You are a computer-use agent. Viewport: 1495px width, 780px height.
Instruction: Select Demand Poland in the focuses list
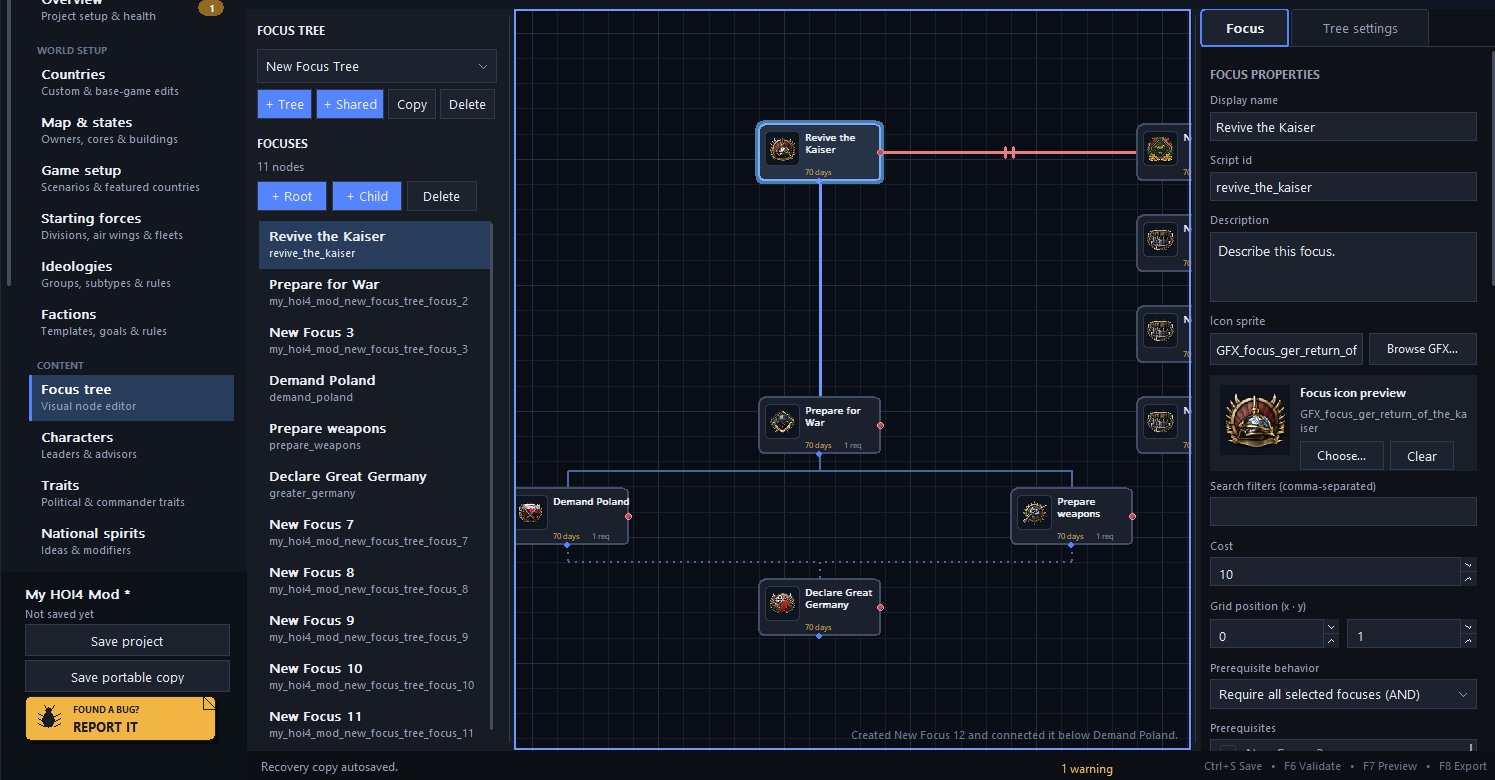375,388
